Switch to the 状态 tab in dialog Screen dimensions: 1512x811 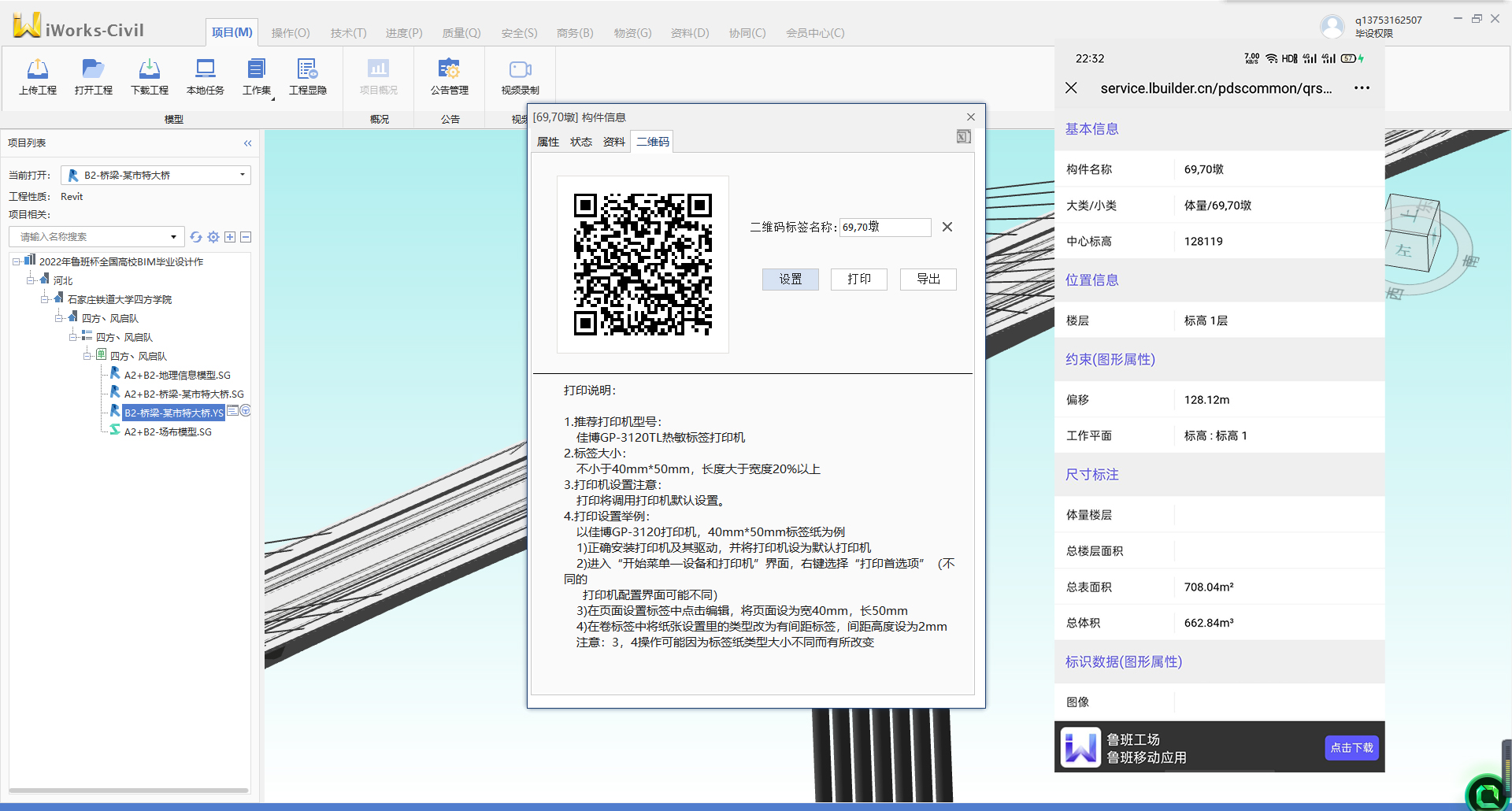pos(581,142)
